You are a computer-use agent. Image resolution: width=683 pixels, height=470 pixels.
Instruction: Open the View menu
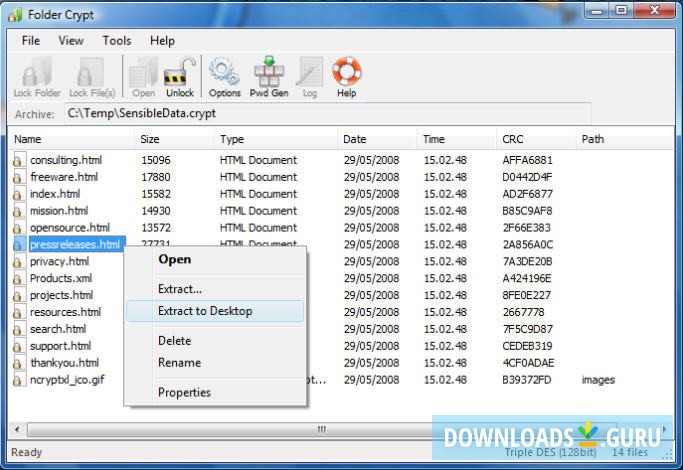71,41
